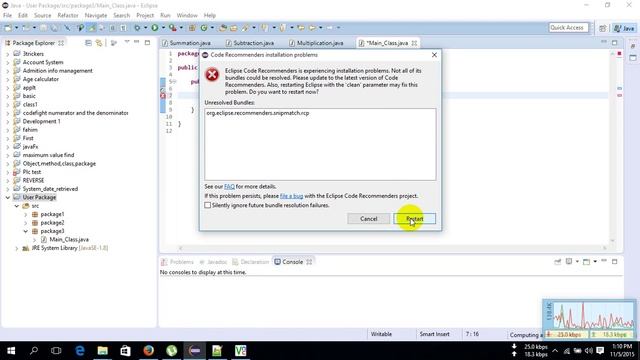
Task: Open the Source menu
Action: [x=42, y=16]
